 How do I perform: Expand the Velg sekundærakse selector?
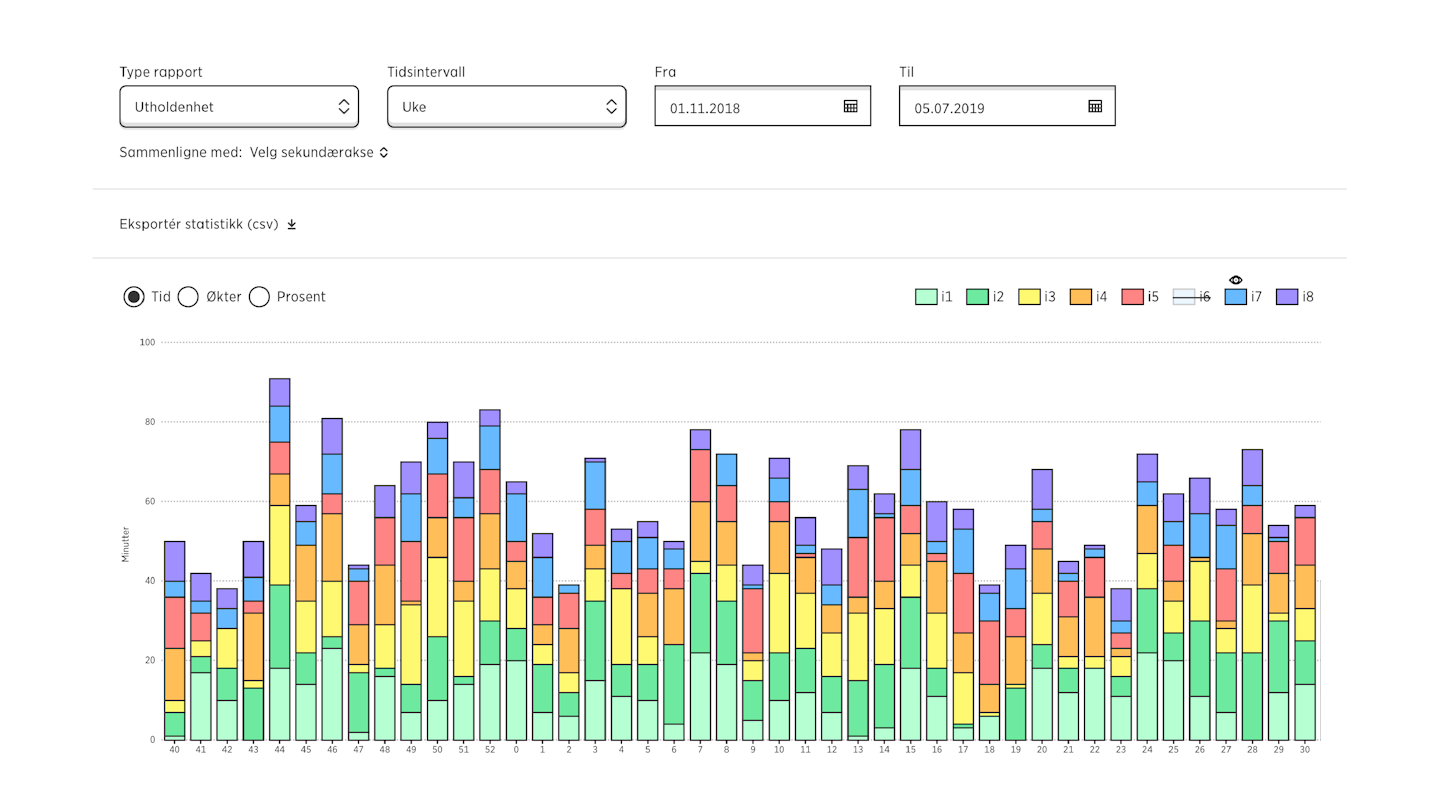tap(318, 153)
